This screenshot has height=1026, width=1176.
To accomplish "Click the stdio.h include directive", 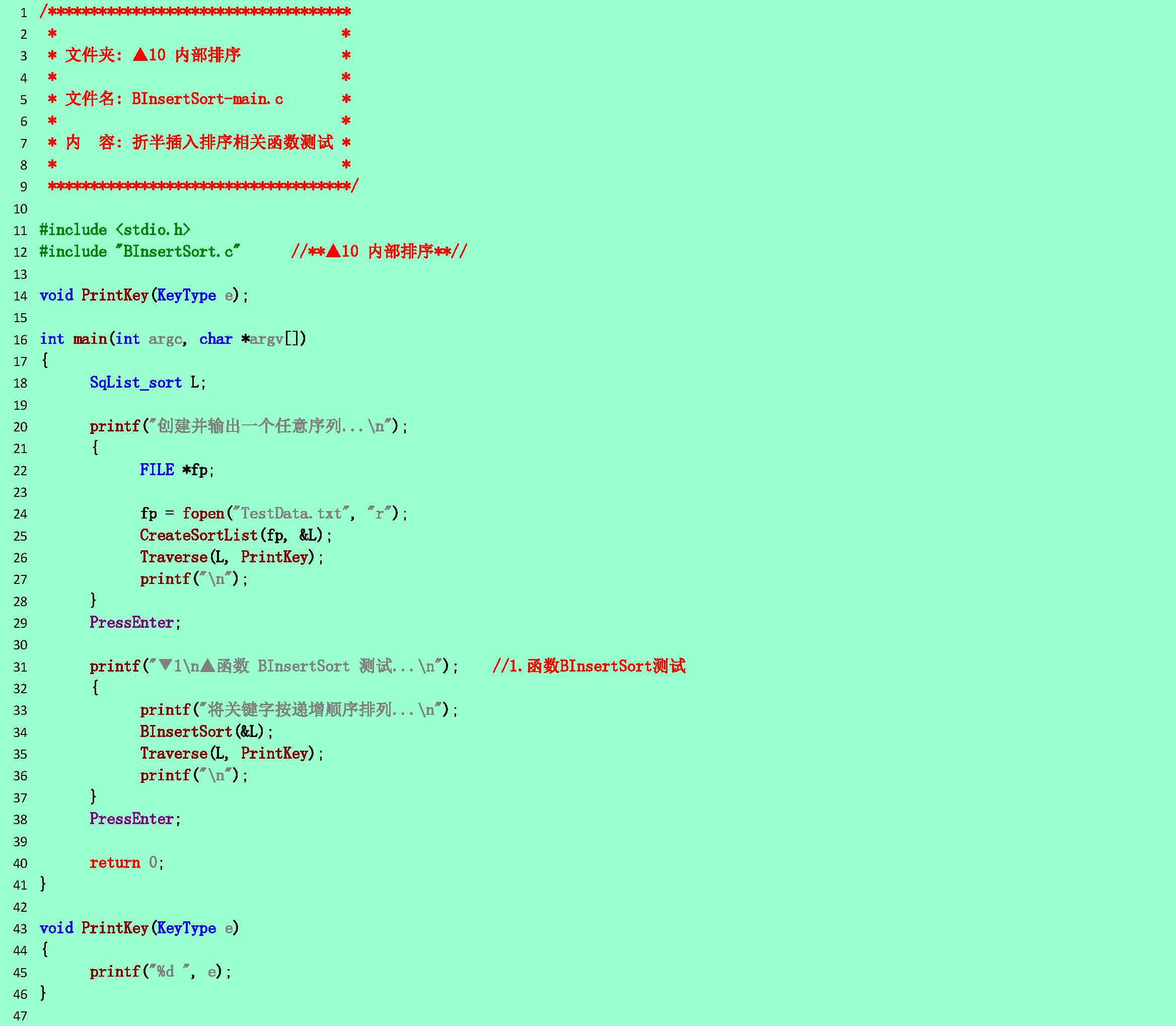I will [114, 230].
